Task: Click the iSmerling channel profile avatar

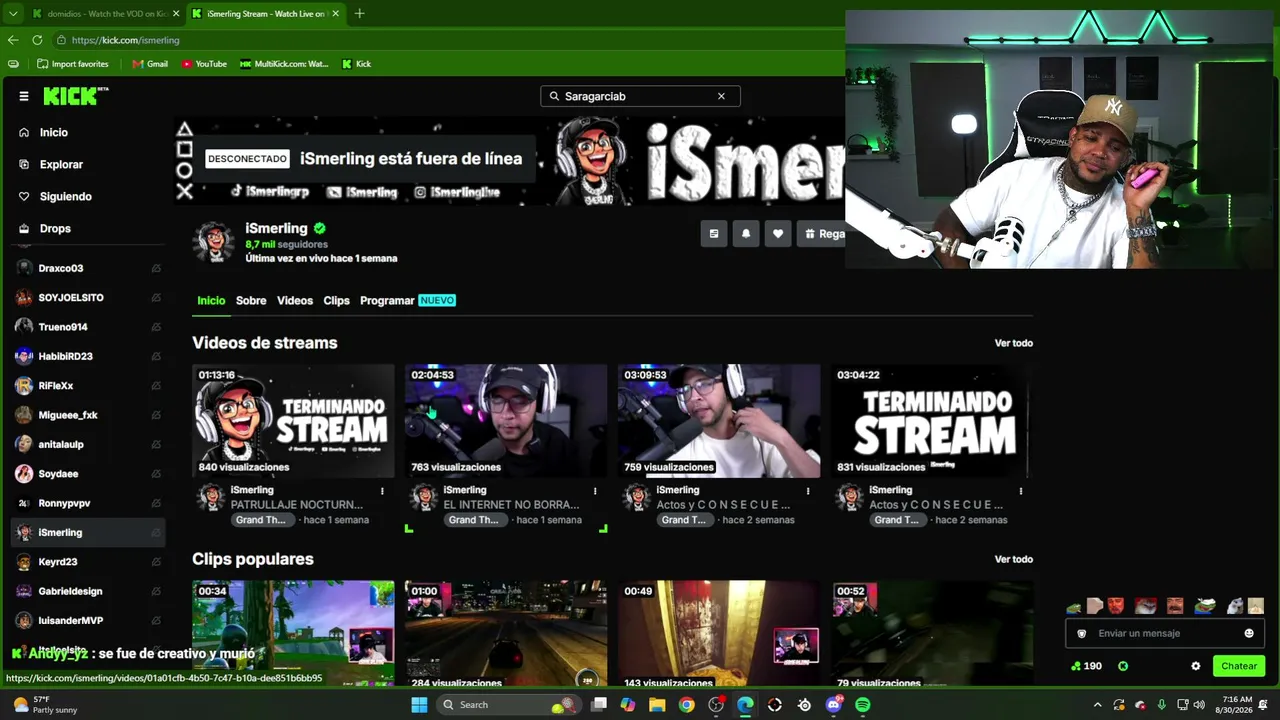Action: point(214,242)
